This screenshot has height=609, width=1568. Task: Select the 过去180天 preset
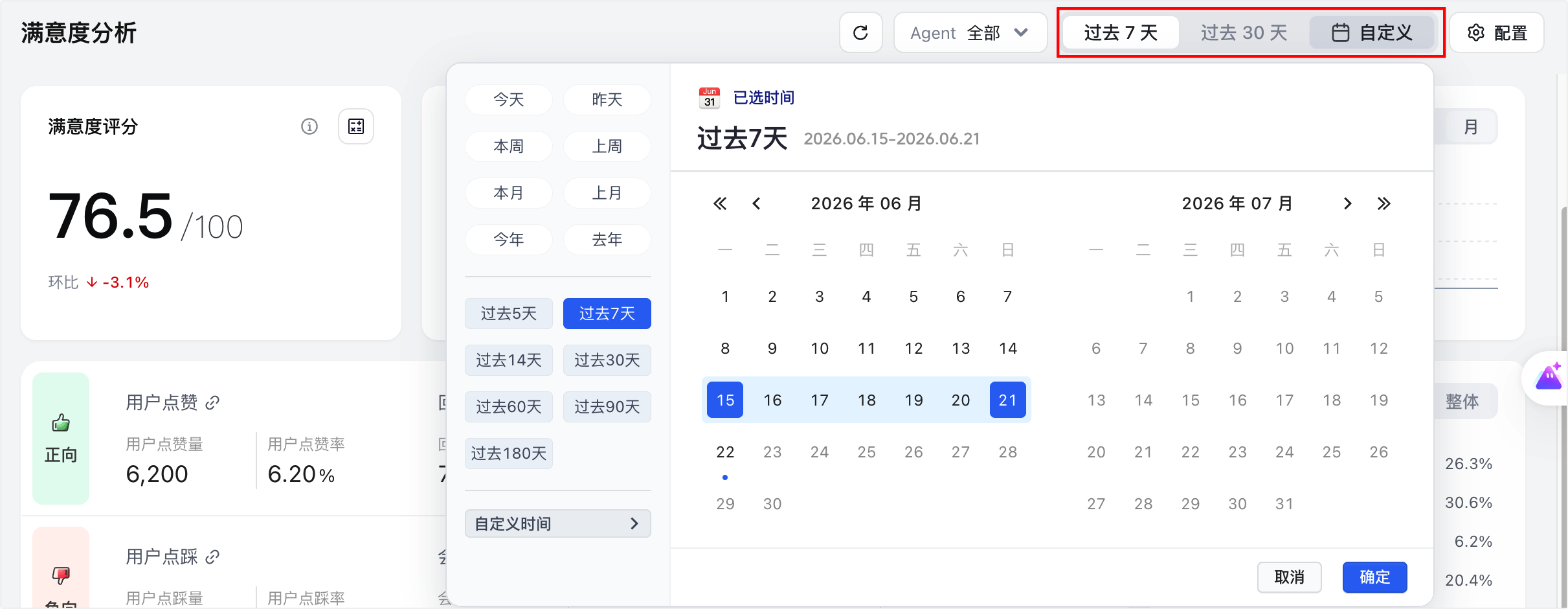pos(509,454)
